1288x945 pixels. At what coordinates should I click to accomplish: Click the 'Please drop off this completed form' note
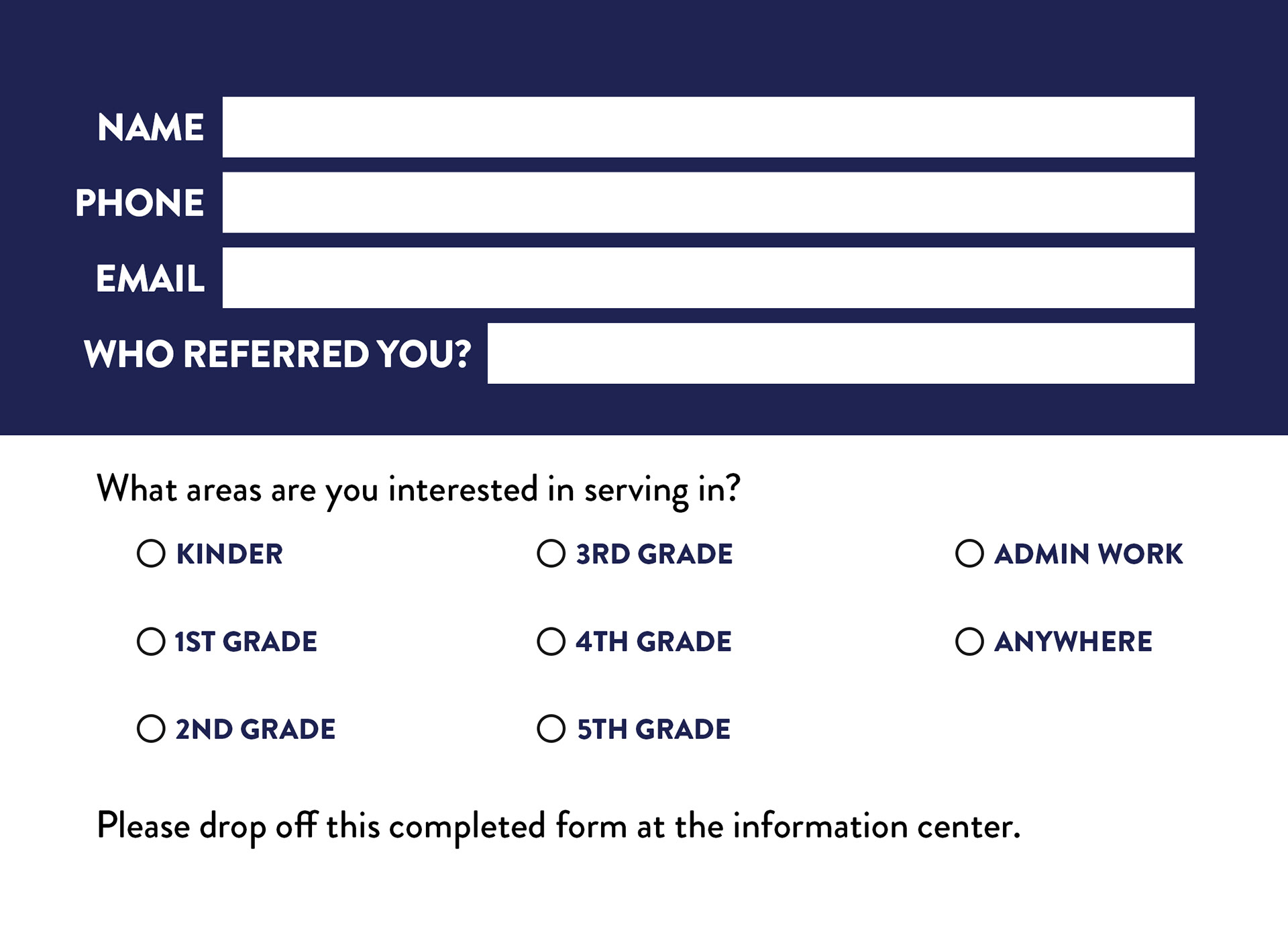click(x=559, y=827)
